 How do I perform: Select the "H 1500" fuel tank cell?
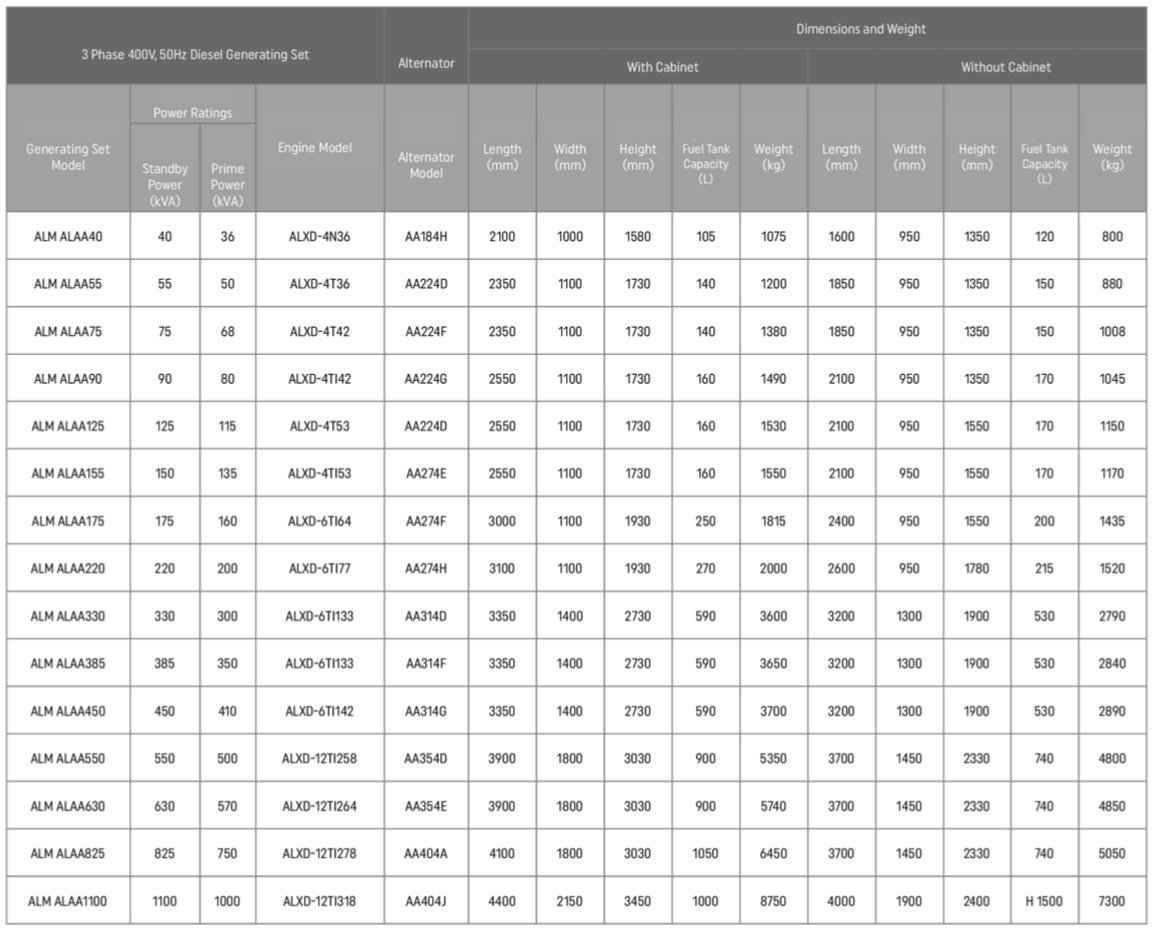1044,901
